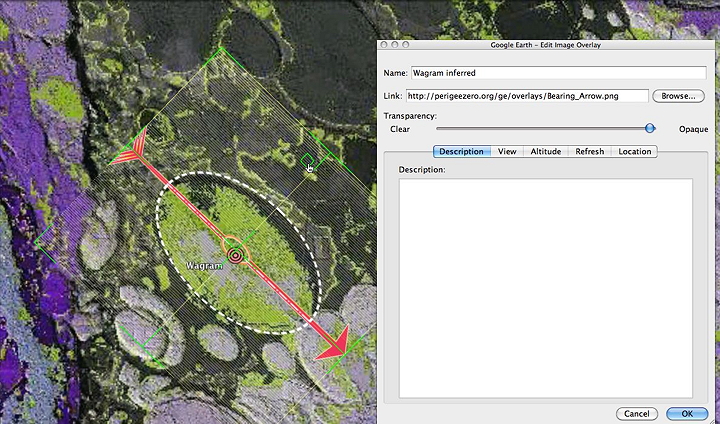Viewport: 720px width, 424px height.
Task: Click inside the Link URL field
Action: click(x=527, y=96)
